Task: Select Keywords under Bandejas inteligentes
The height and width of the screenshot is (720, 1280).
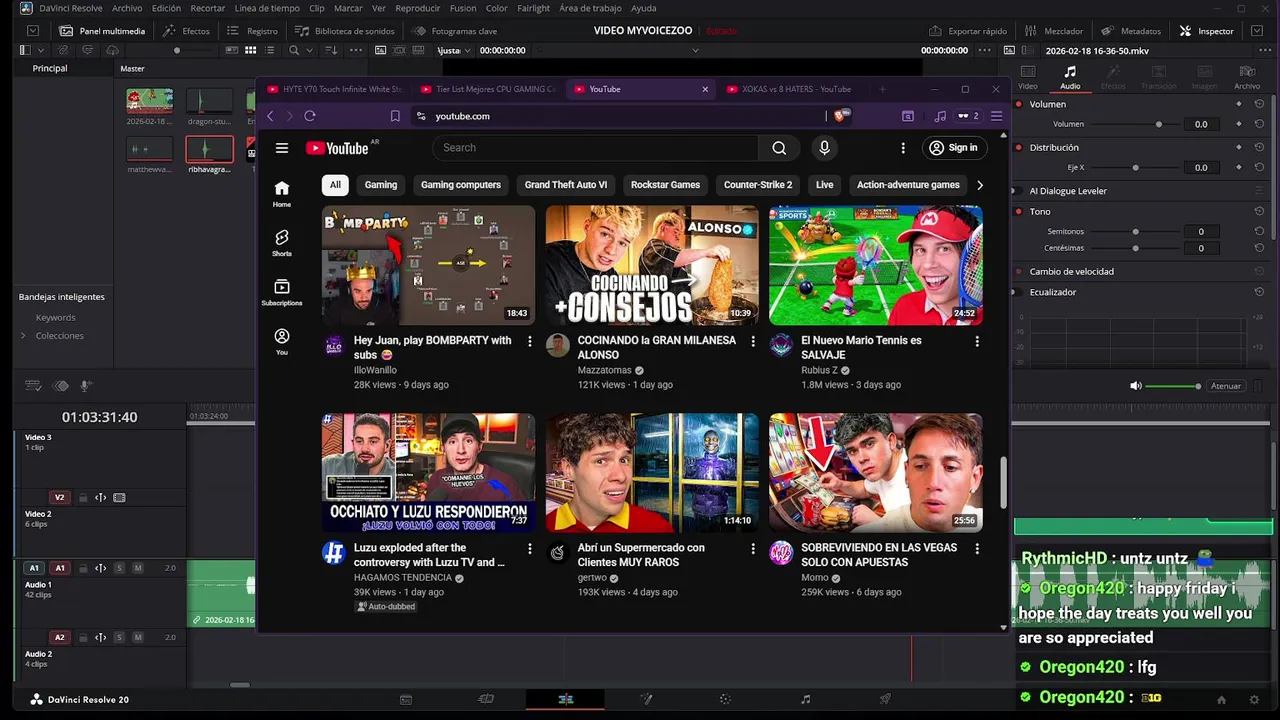Action: pyautogui.click(x=56, y=317)
